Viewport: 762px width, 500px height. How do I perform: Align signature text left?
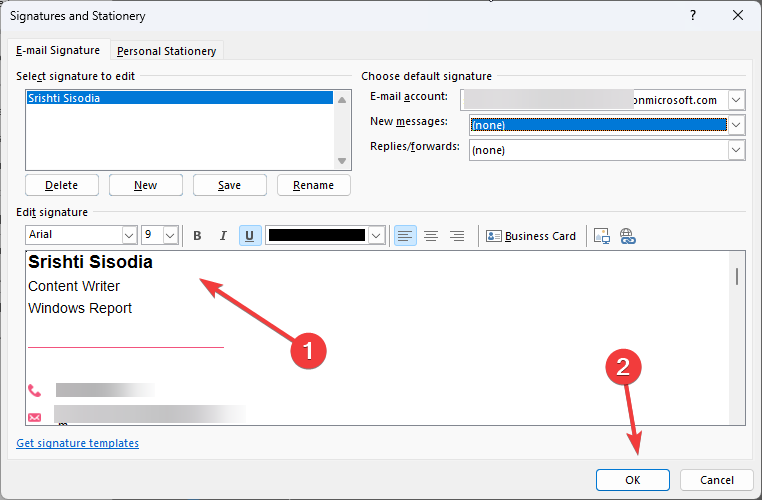coord(405,236)
